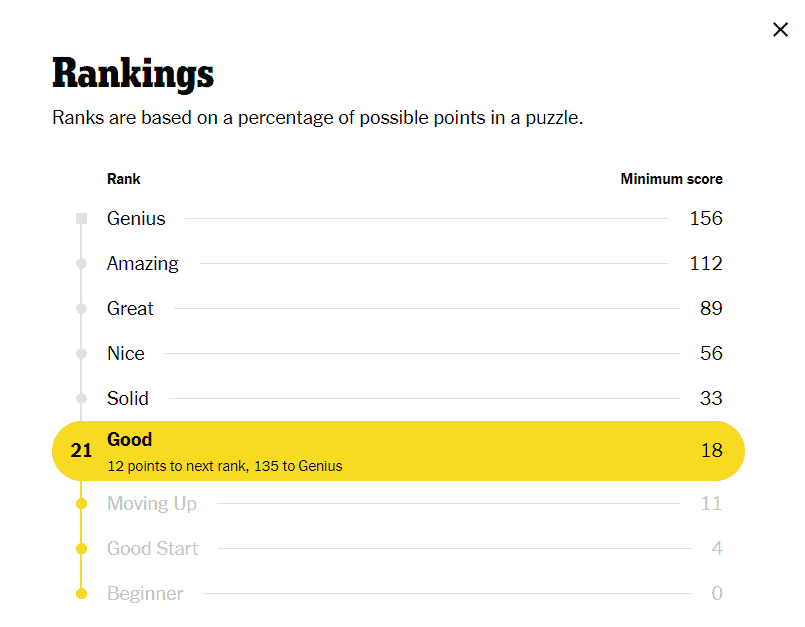This screenshot has height=627, width=805.
Task: Click the Nice rank dot marker
Action: click(81, 354)
